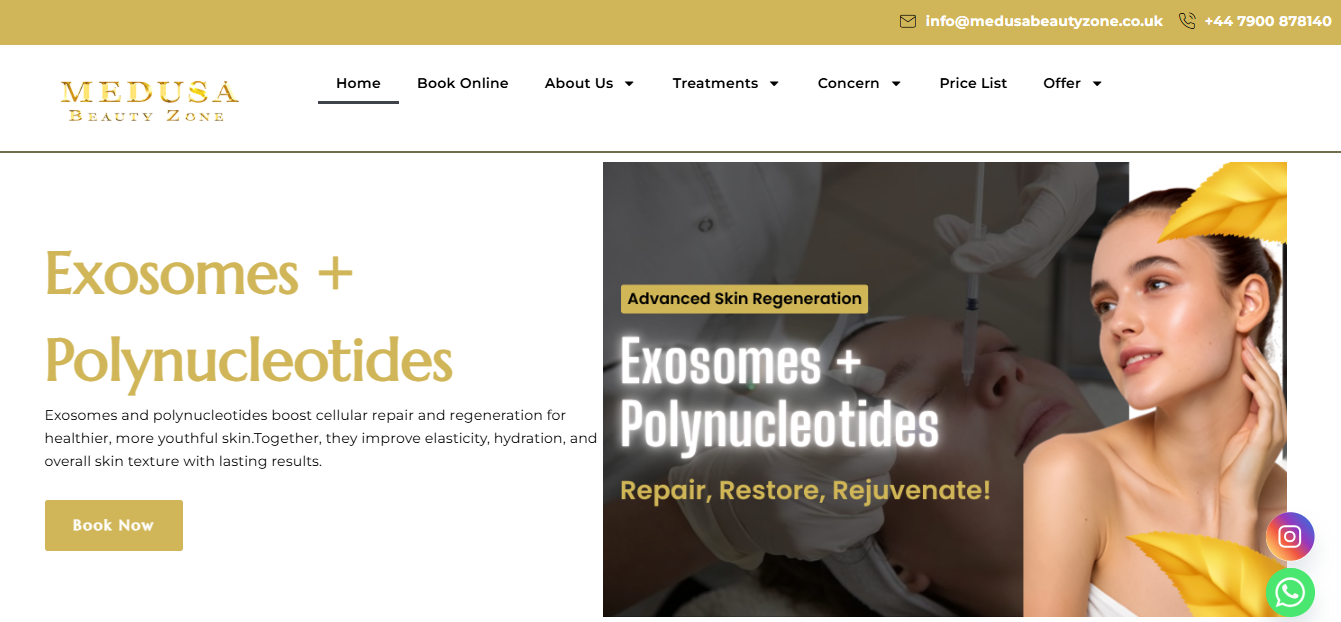
Task: Go to the Home menu item
Action: (x=358, y=83)
